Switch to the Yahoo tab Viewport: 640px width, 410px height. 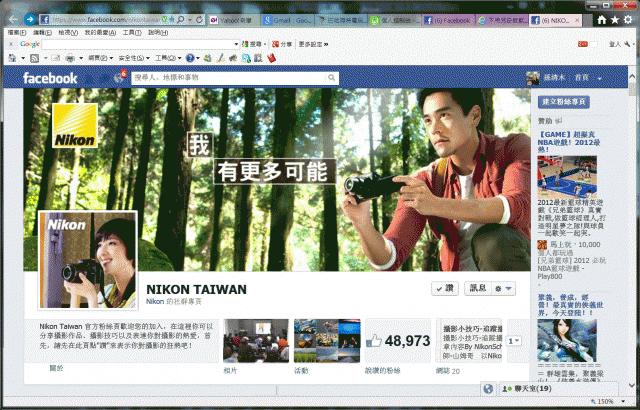click(x=234, y=20)
